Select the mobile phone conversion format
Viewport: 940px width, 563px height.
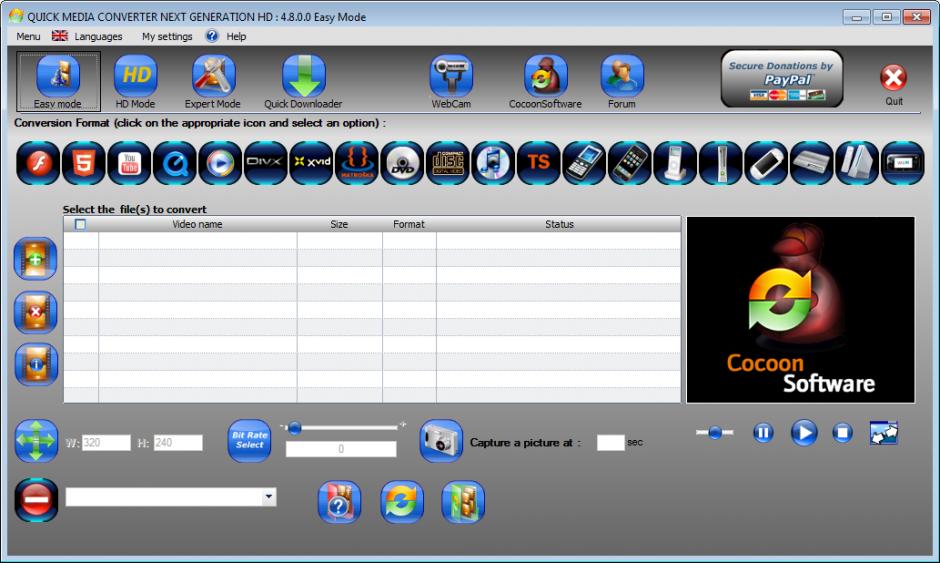tap(584, 162)
